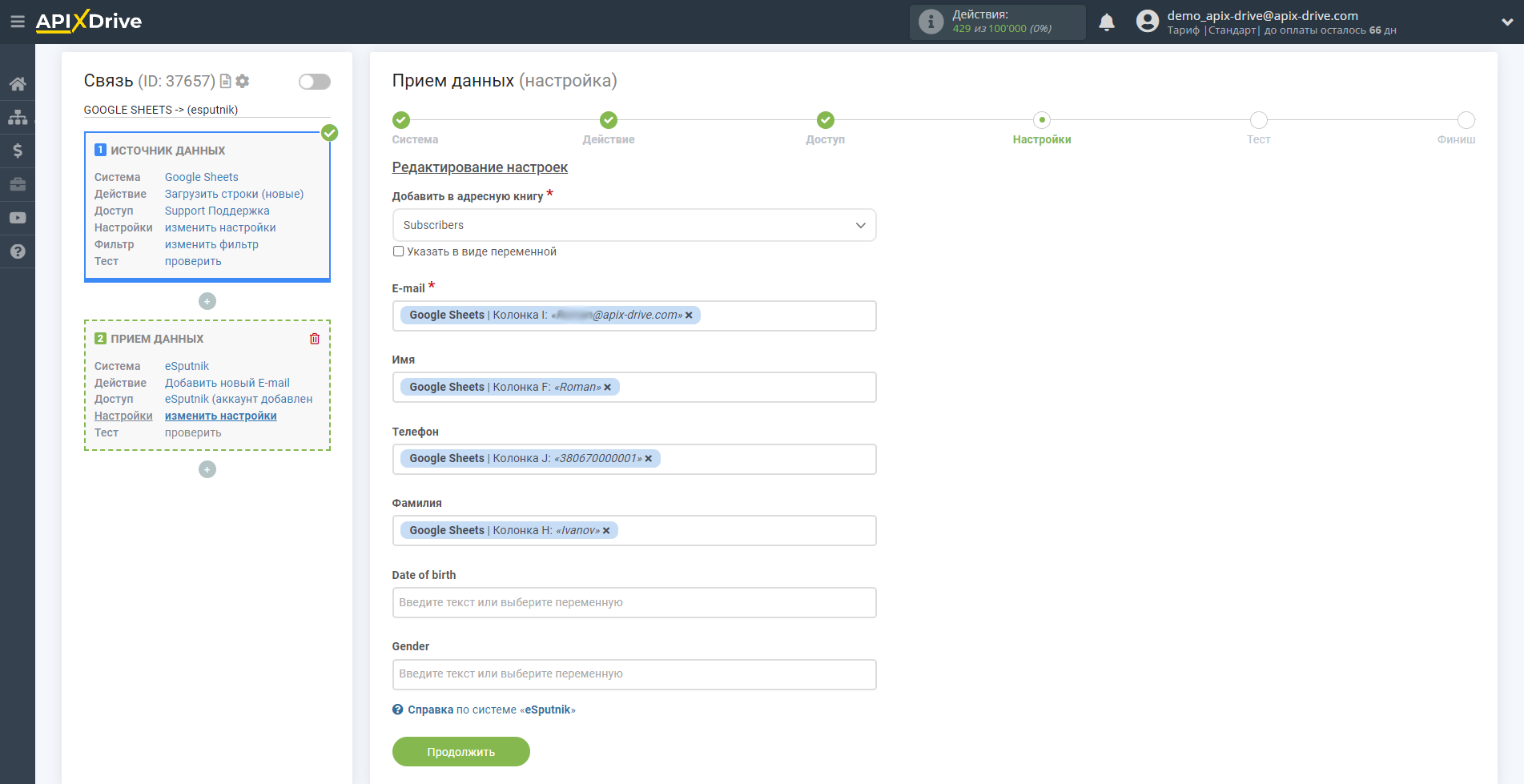Remove the Ivanov surname variable tag
Viewport: 1524px width, 784px height.
[x=606, y=531]
